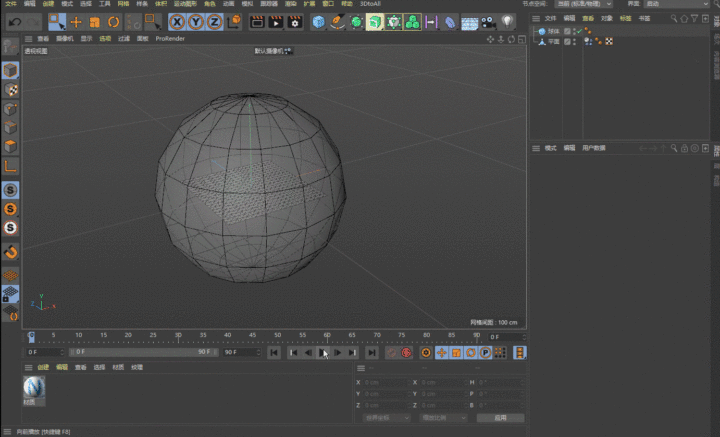Open the 文件 menu in the menu bar
This screenshot has height=437, width=720.
10,4
